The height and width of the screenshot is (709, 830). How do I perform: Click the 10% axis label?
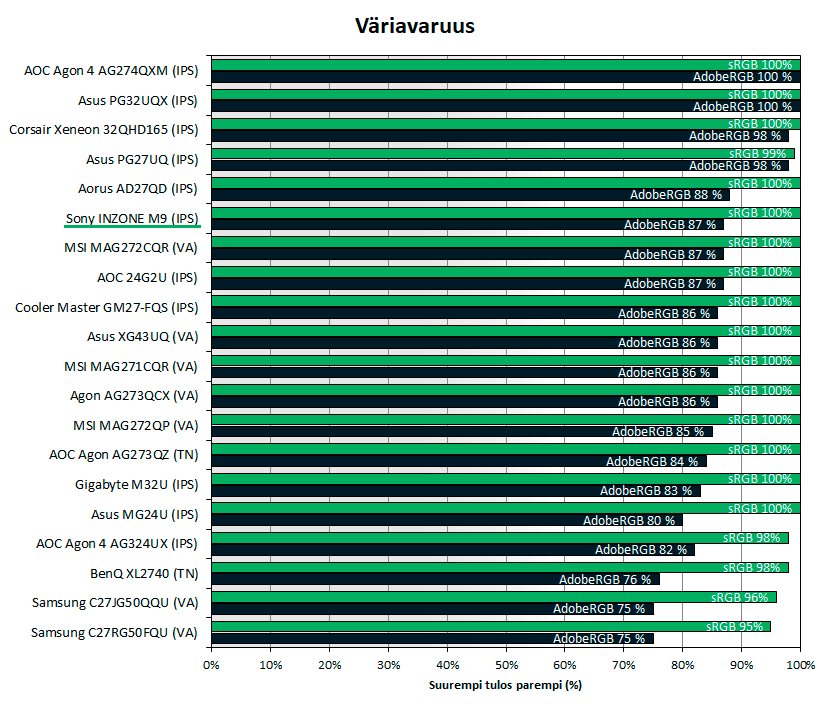(x=270, y=665)
